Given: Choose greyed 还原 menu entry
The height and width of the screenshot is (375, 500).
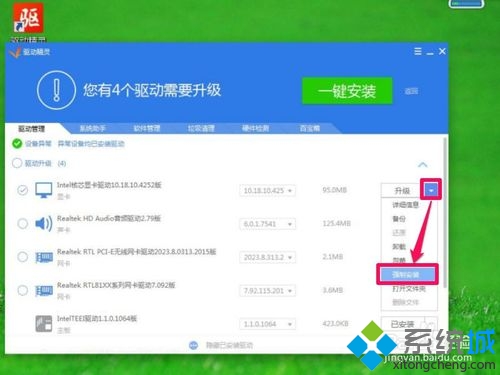Looking at the screenshot, I should (x=399, y=233).
